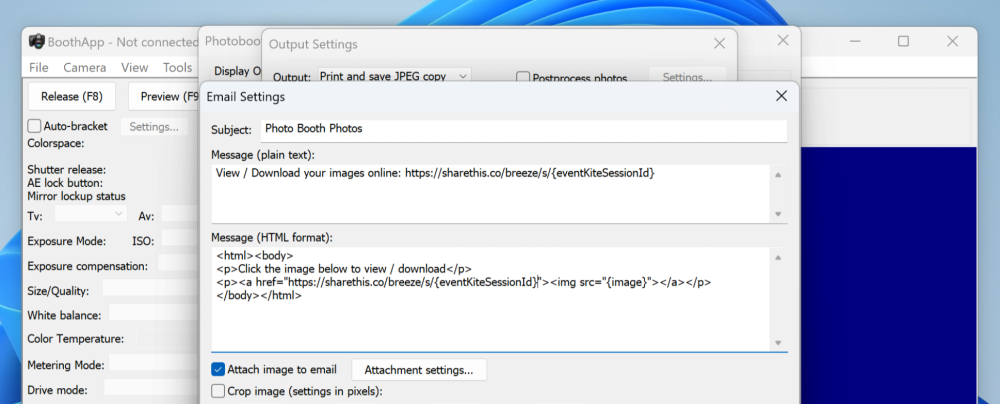1000x404 pixels.
Task: Close the Output Settings dialog
Action: click(719, 43)
